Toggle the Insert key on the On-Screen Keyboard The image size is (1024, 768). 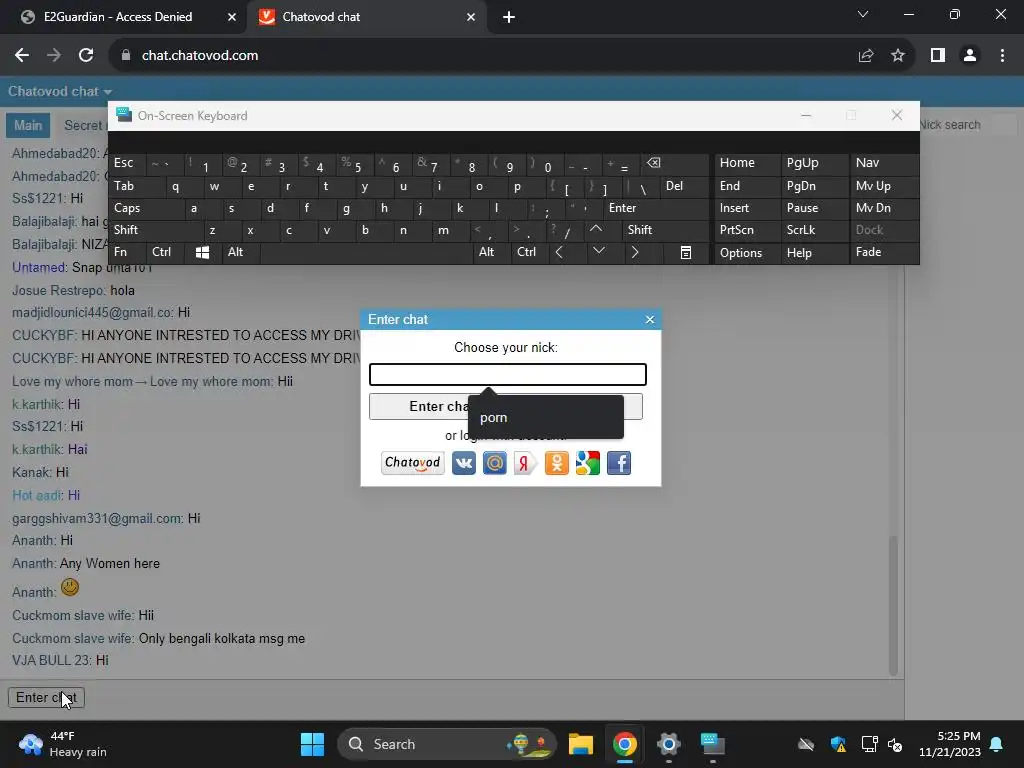click(747, 208)
